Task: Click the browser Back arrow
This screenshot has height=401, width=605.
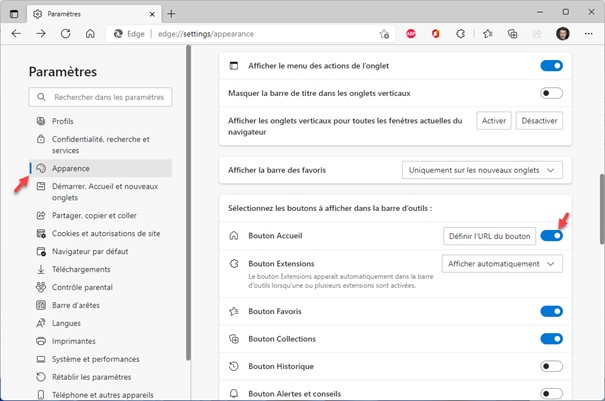Action: tap(16, 33)
